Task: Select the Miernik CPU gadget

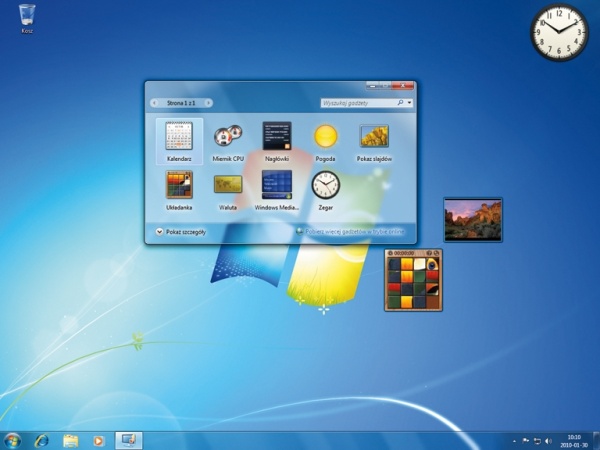Action: [x=228, y=142]
